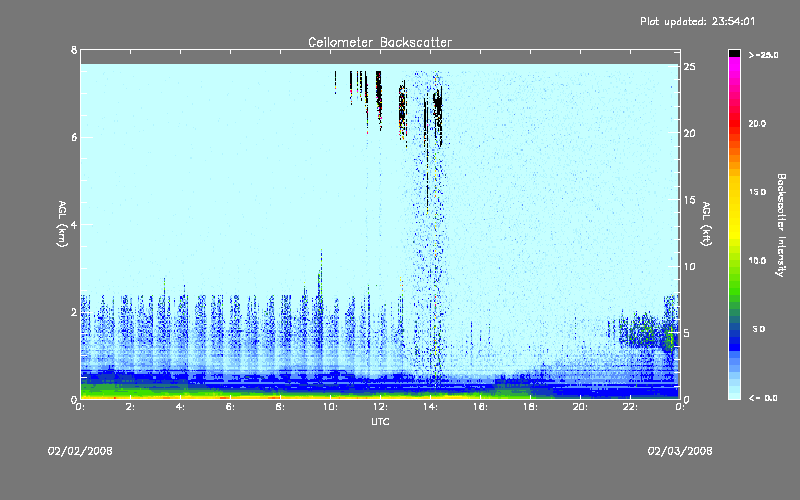Click the 25 tick on the kft axis
Viewport: 800px width, 500px height.
(689, 67)
